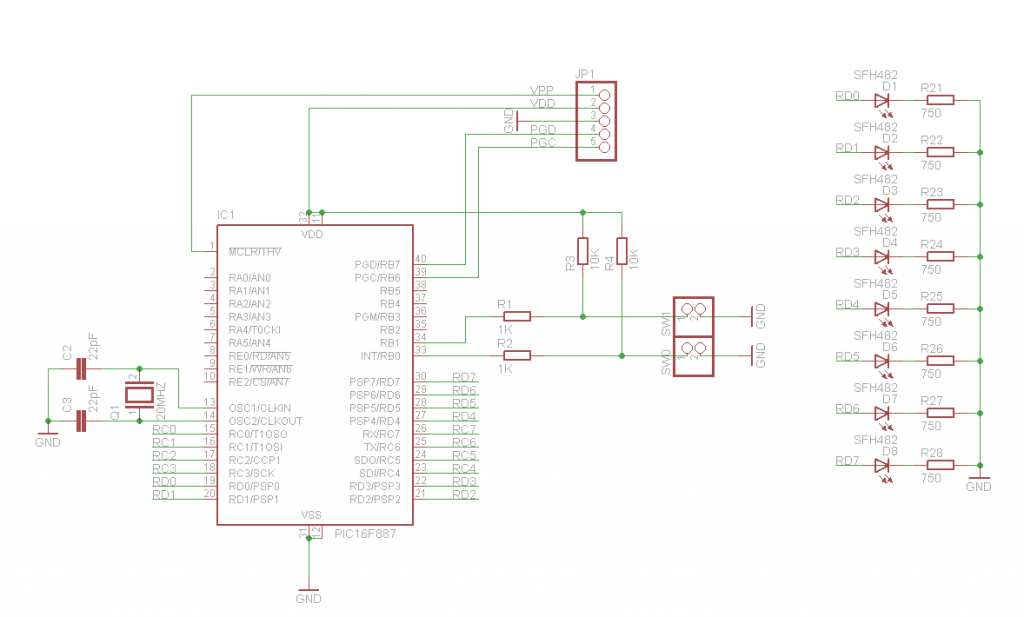The height and width of the screenshot is (617, 1024).
Task: Click the VPP net label
Action: (542, 90)
